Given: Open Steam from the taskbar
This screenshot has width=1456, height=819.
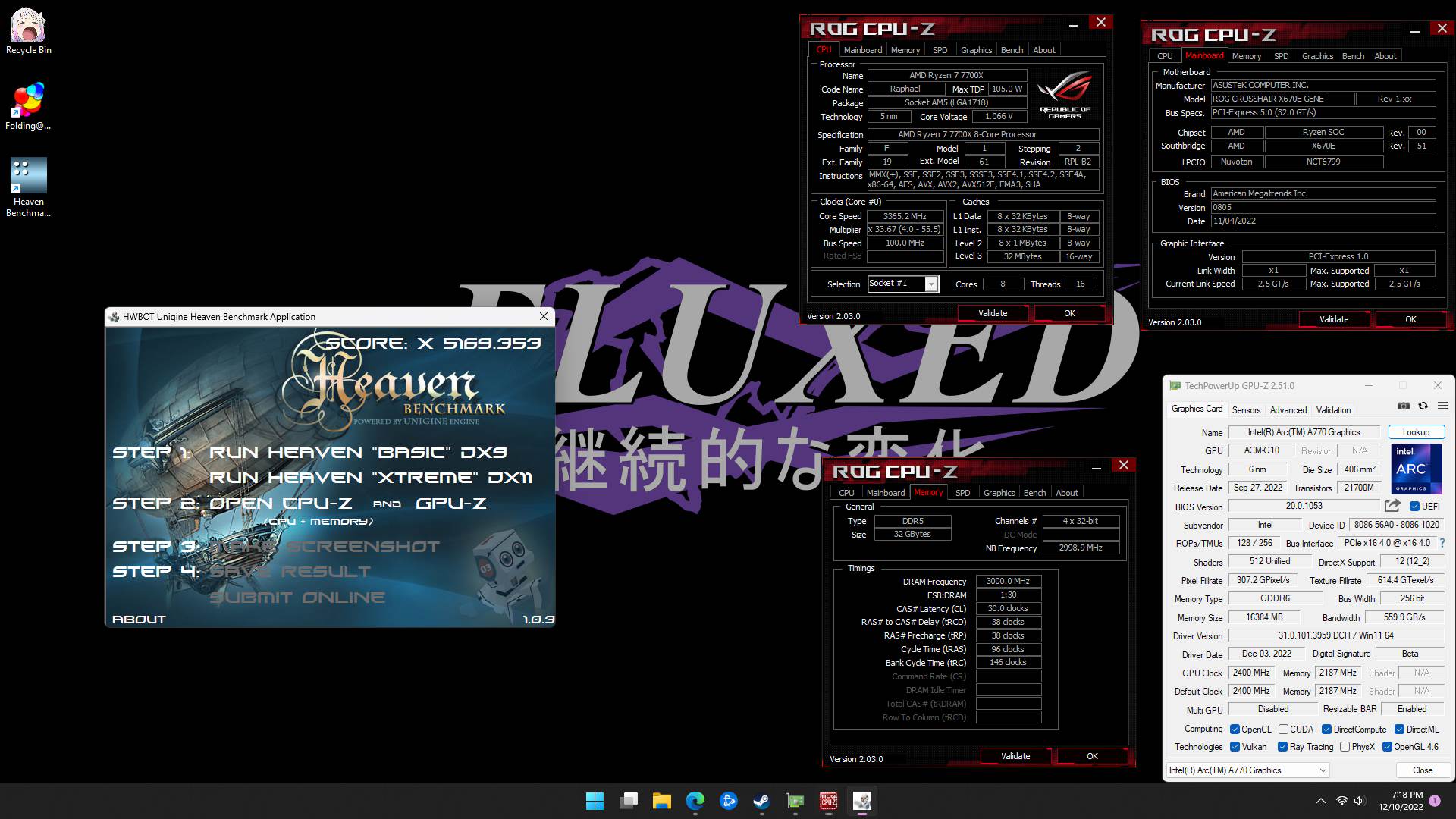Looking at the screenshot, I should coord(761,801).
